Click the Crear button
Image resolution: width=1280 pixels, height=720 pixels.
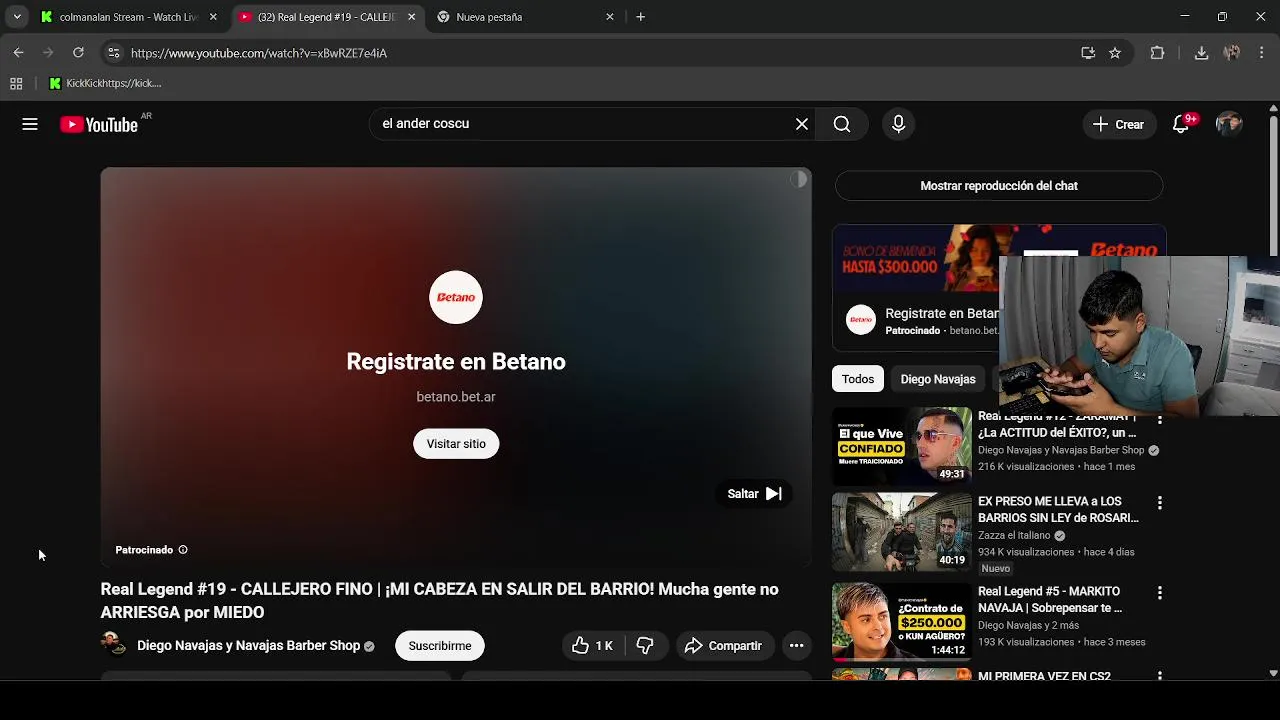[1118, 124]
